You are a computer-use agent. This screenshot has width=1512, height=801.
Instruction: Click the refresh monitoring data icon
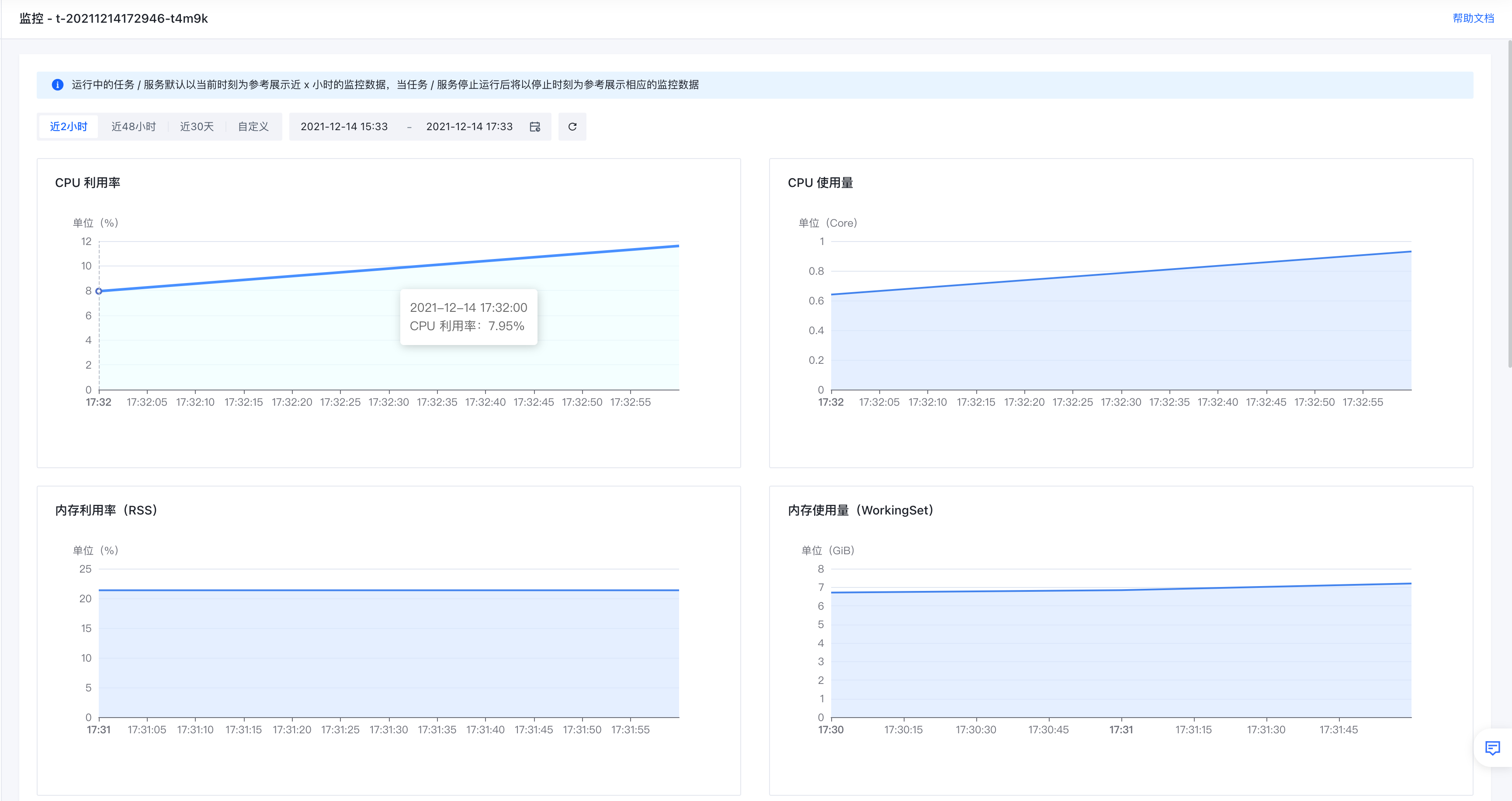tap(572, 127)
